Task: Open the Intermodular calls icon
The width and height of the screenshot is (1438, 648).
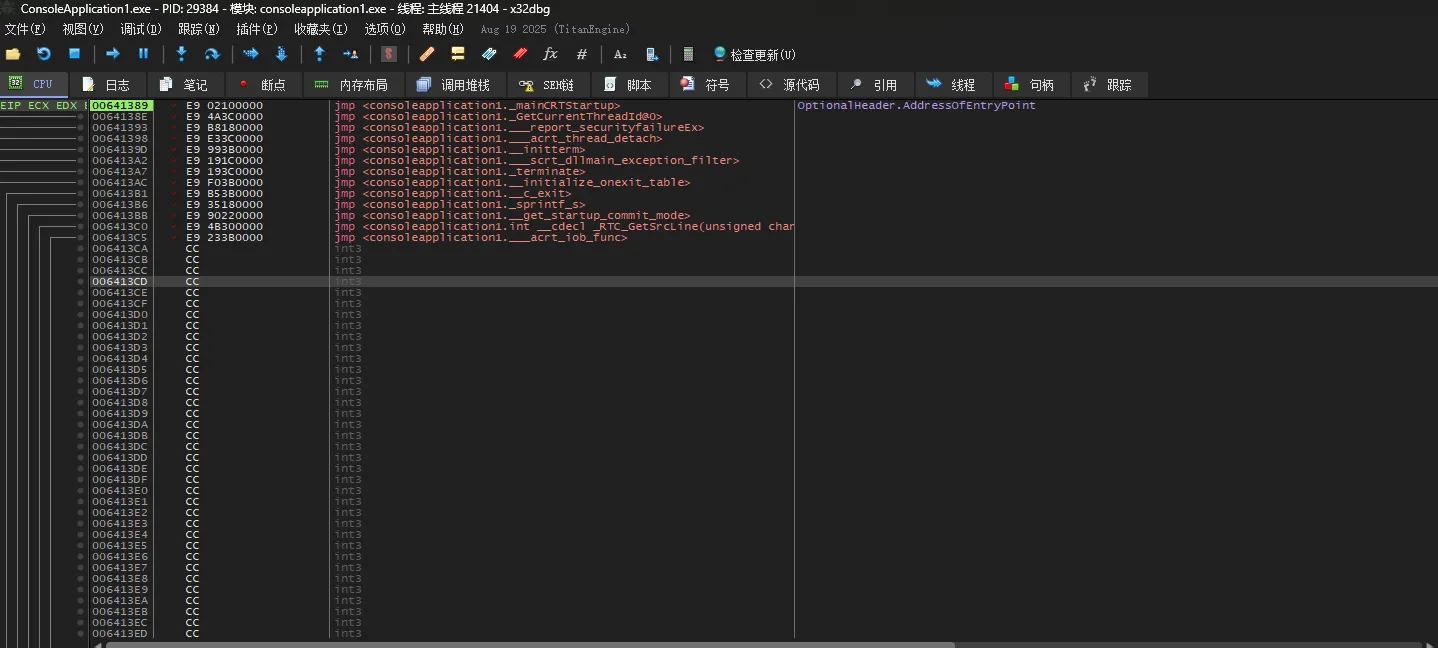Action: tap(651, 54)
